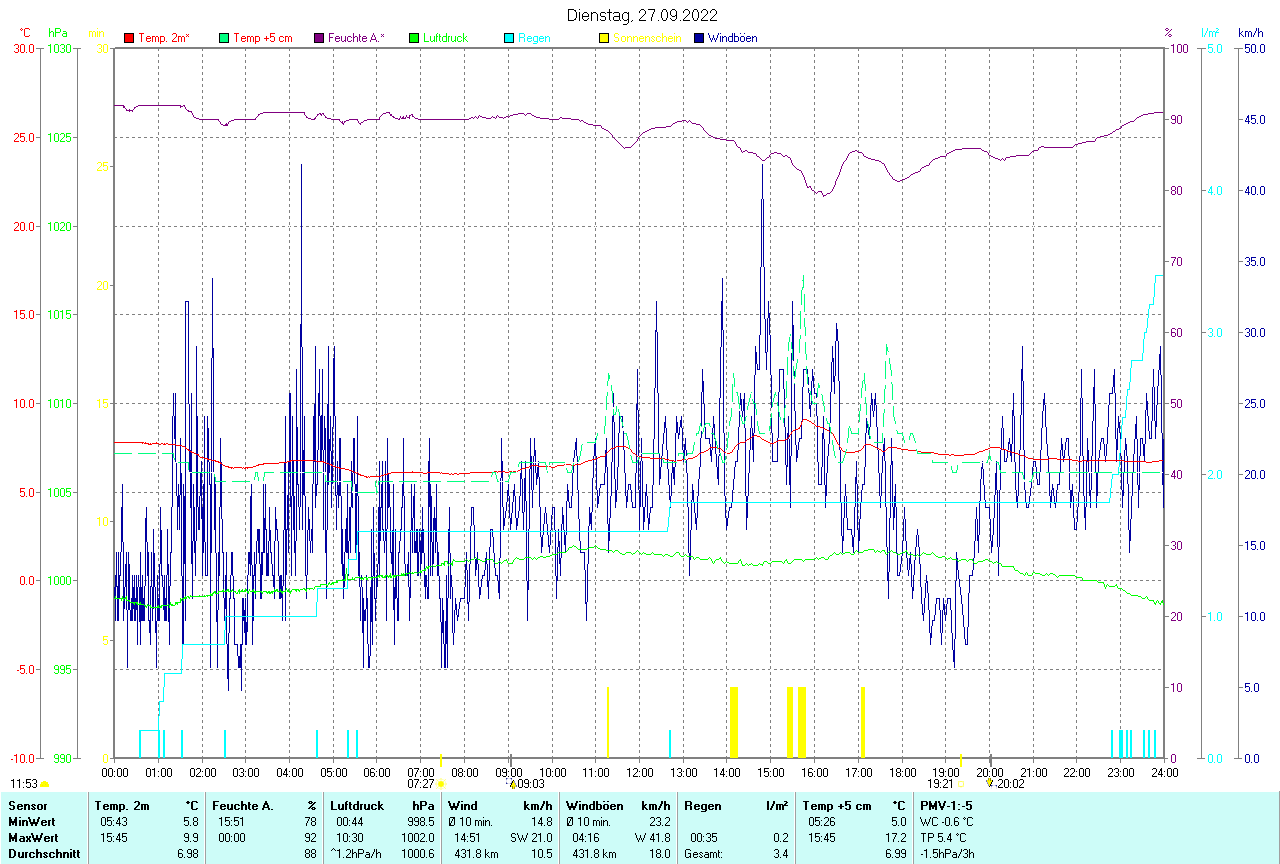Click the 'Regen' column header in table
This screenshot has width=1280, height=864.
coord(703,805)
